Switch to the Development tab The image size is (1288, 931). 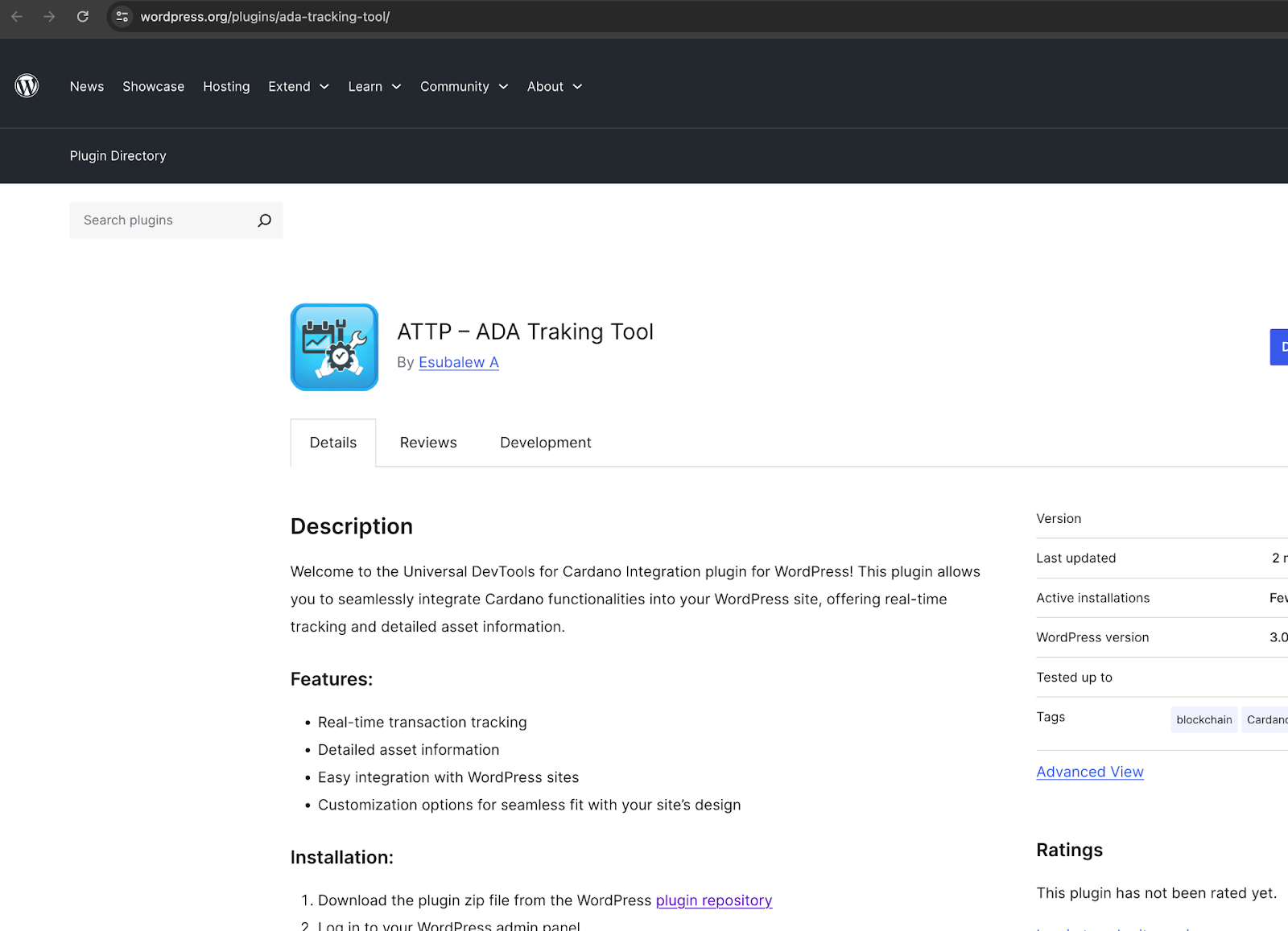pos(546,443)
